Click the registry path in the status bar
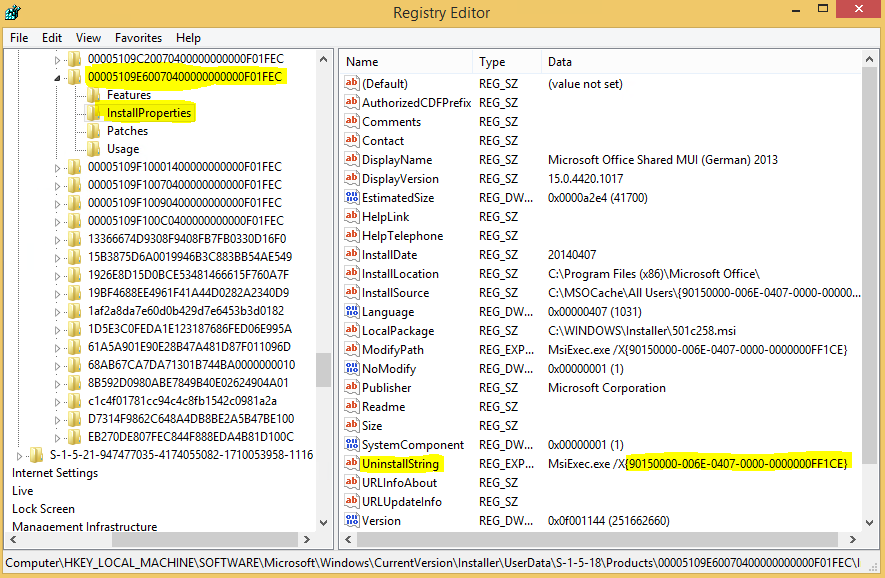The width and height of the screenshot is (885, 578). (x=433, y=563)
